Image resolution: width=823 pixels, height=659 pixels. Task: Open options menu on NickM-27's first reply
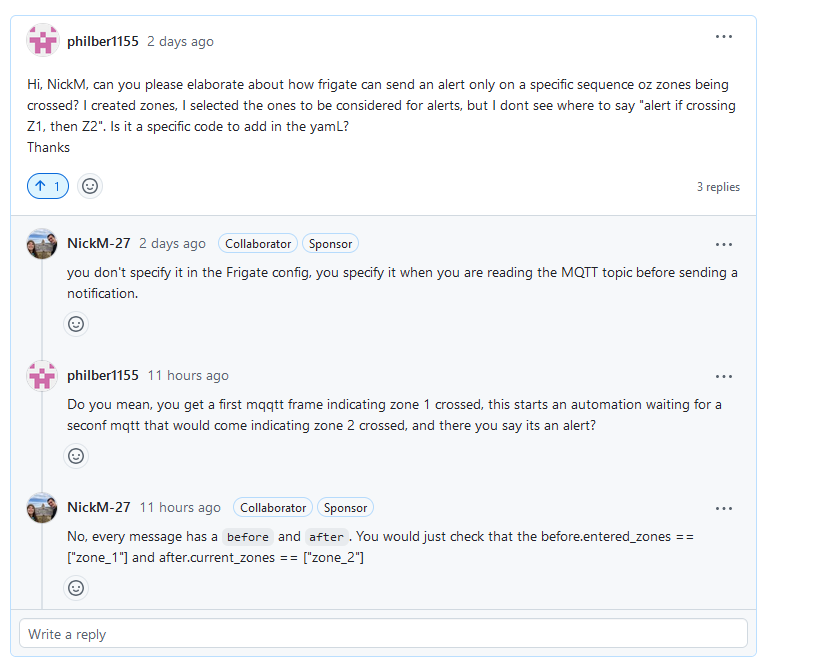coord(723,245)
